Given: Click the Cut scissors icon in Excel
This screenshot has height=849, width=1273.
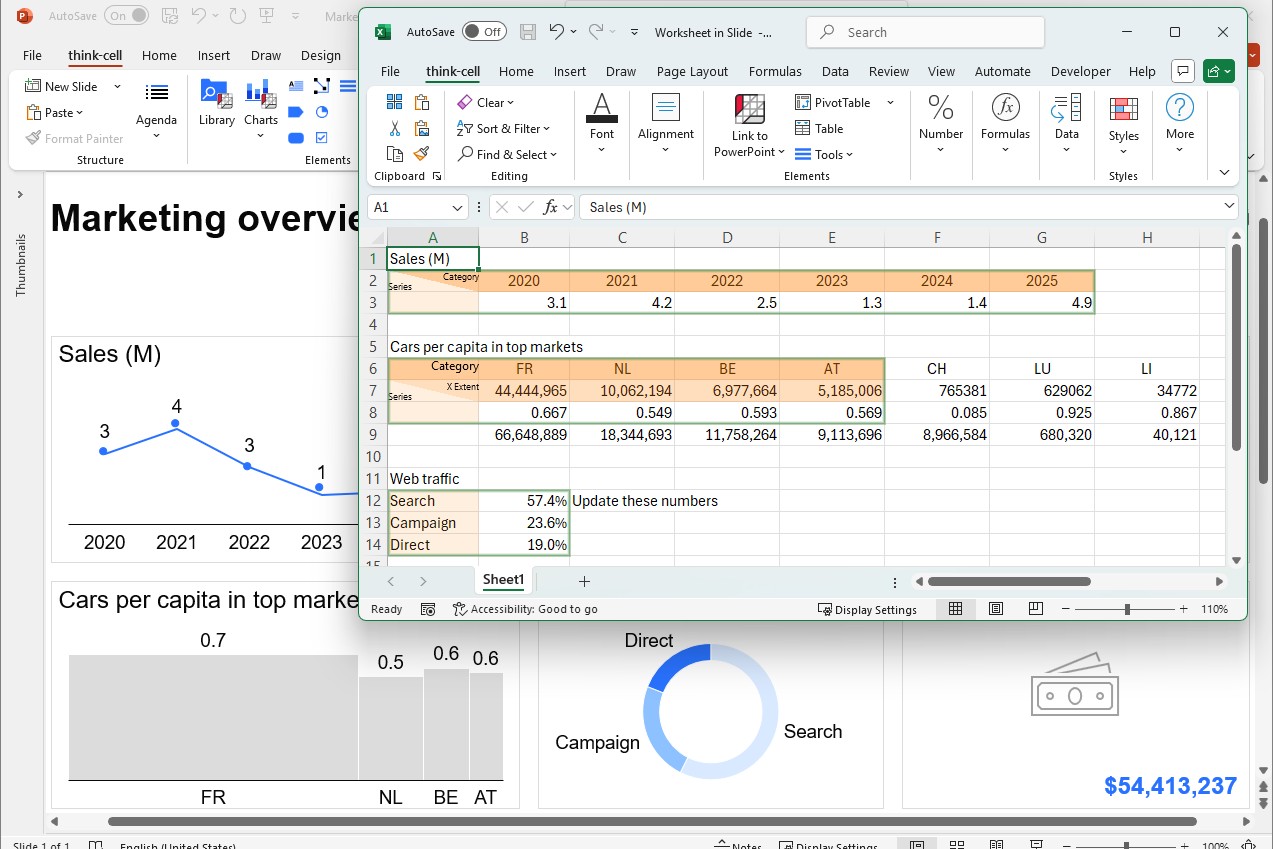Looking at the screenshot, I should 394,129.
